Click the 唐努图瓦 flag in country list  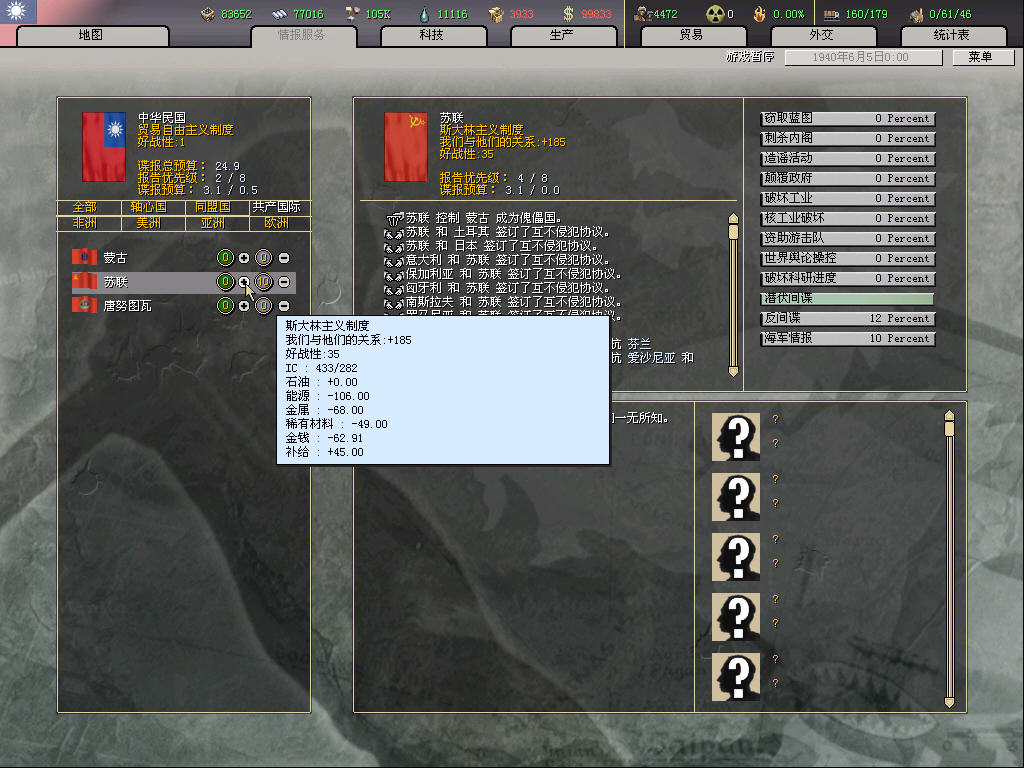click(x=84, y=305)
